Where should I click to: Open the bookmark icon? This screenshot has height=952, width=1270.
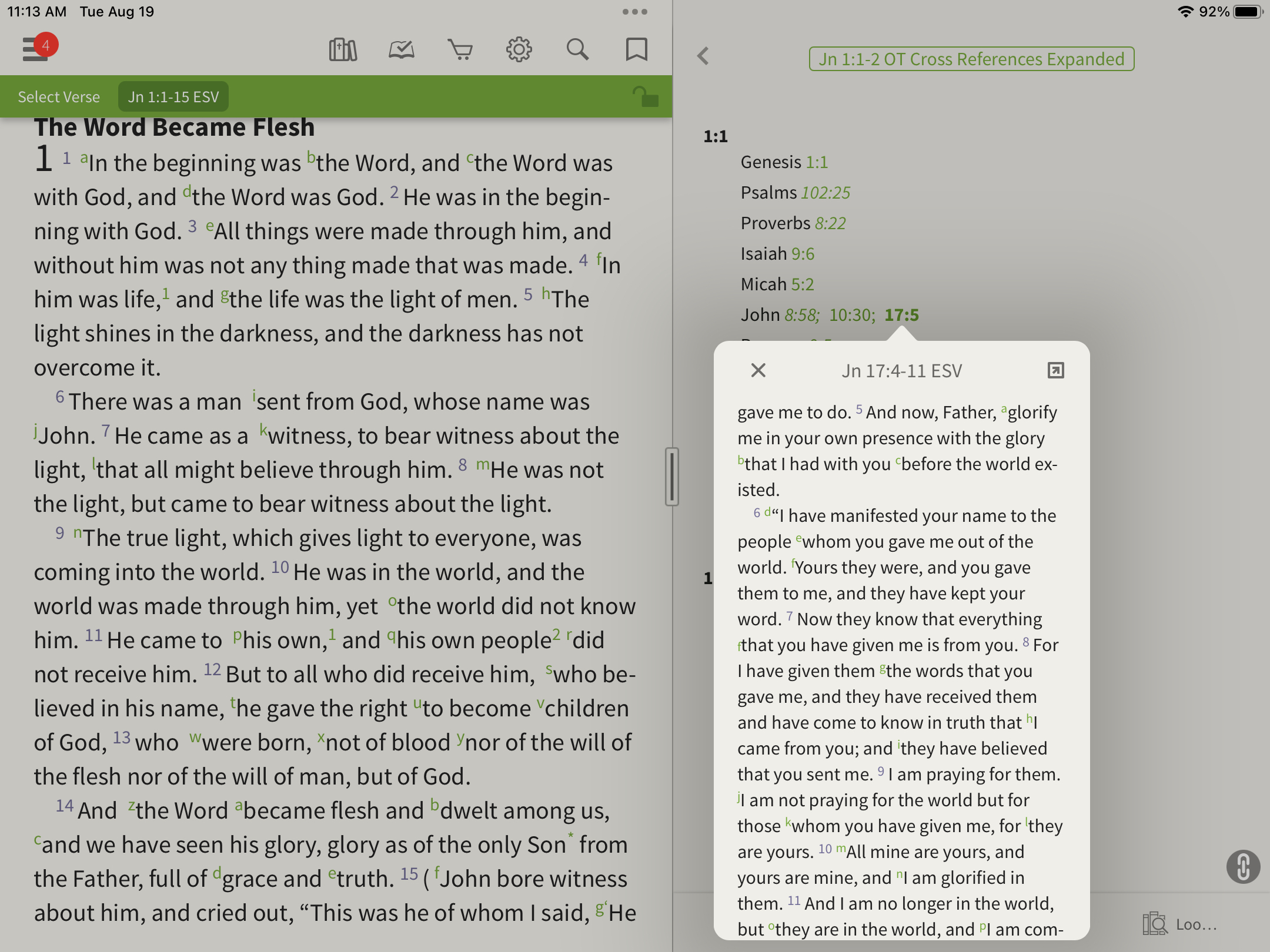coord(636,50)
